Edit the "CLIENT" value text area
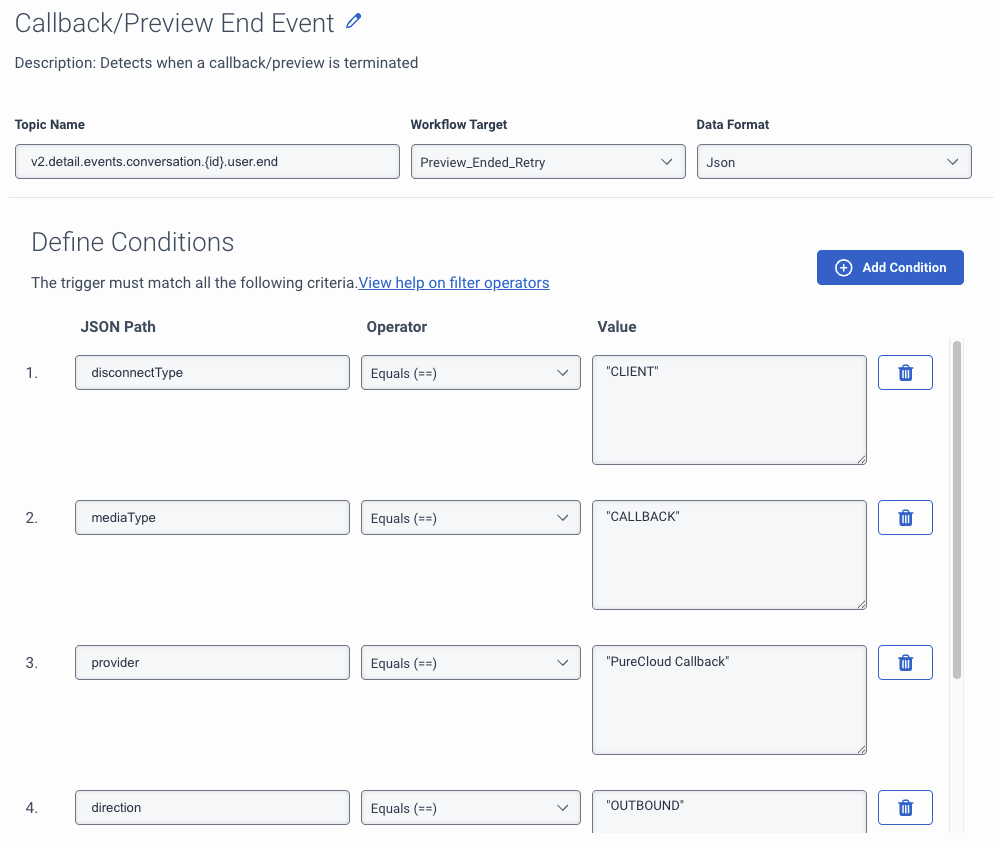The width and height of the screenshot is (994, 842). 729,410
